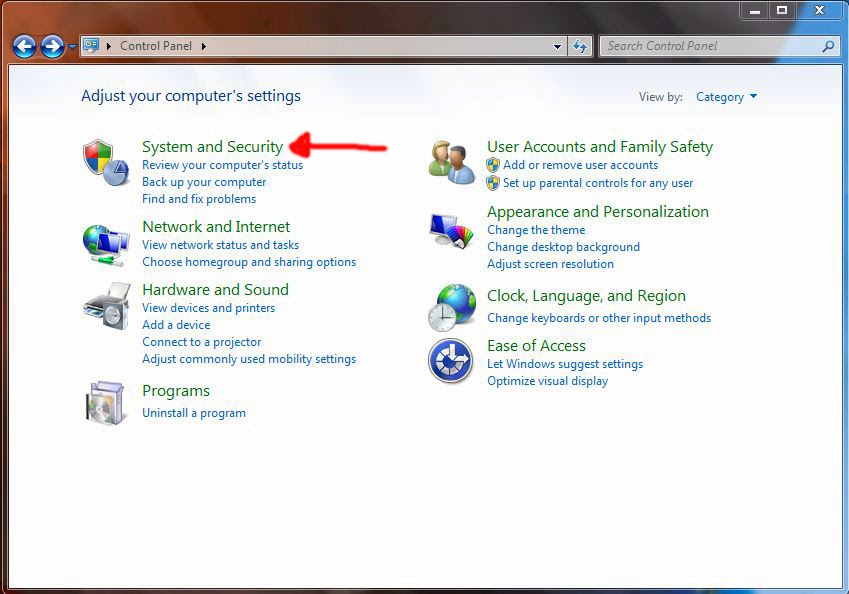Screen dimensions: 849x594
Task: Click the Network and Internet globe icon
Action: 106,245
